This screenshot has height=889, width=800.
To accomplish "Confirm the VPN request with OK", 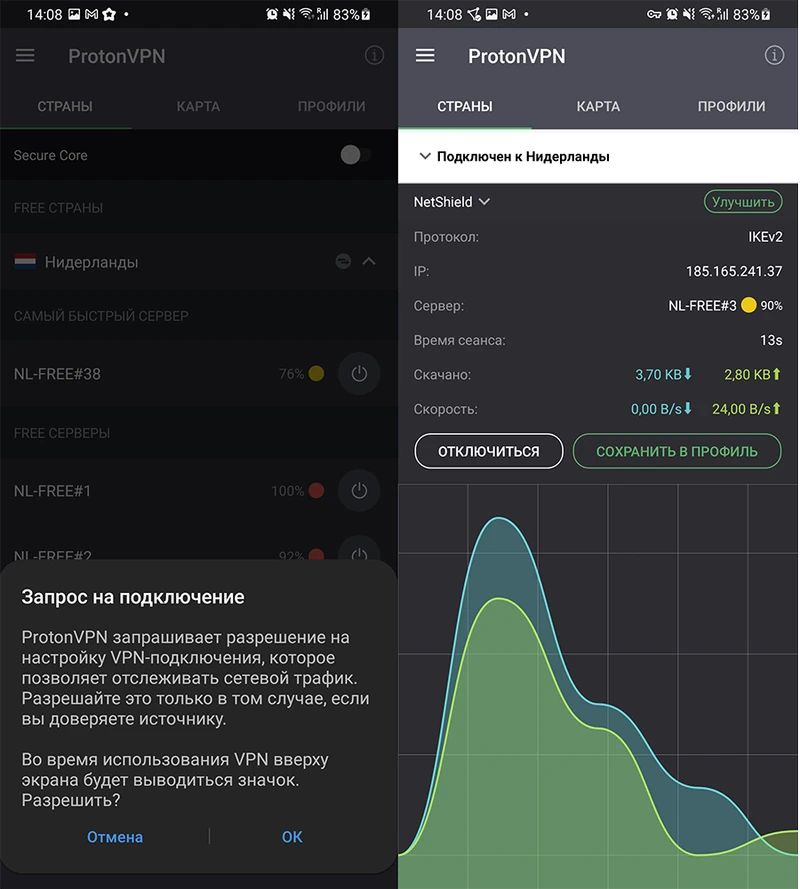I will (x=291, y=837).
